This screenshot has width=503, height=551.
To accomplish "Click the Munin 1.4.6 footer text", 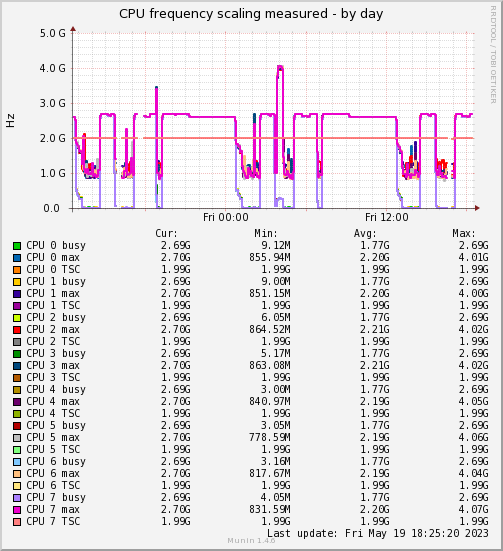I will [251, 540].
